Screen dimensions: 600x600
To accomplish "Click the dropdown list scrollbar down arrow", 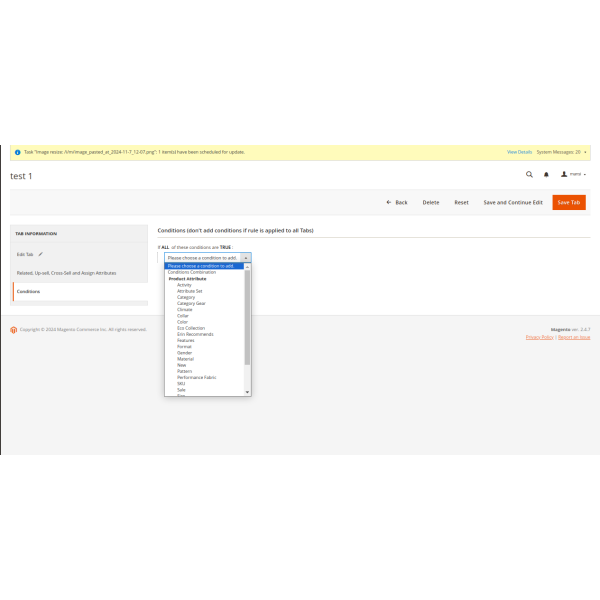I will click(x=248, y=393).
